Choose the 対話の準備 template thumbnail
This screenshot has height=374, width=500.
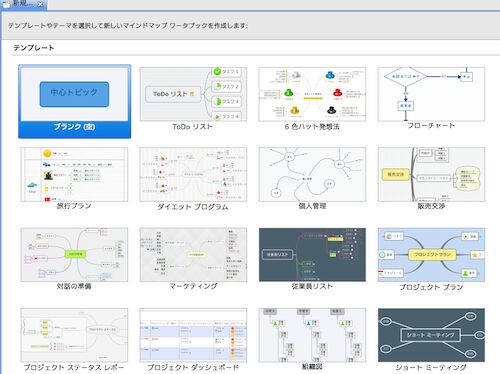tap(74, 255)
